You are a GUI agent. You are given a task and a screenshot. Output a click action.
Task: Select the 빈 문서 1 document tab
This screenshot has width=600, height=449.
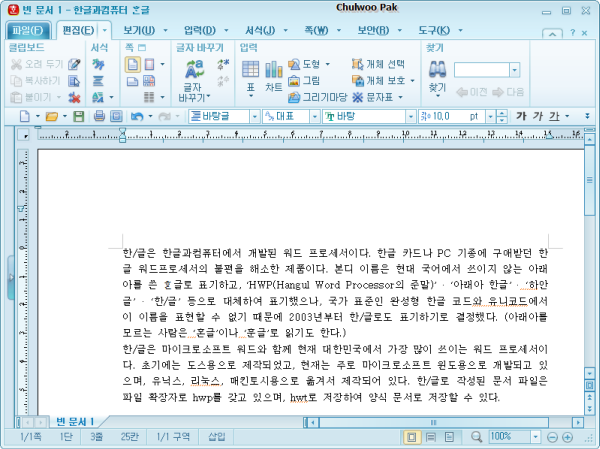[75, 422]
